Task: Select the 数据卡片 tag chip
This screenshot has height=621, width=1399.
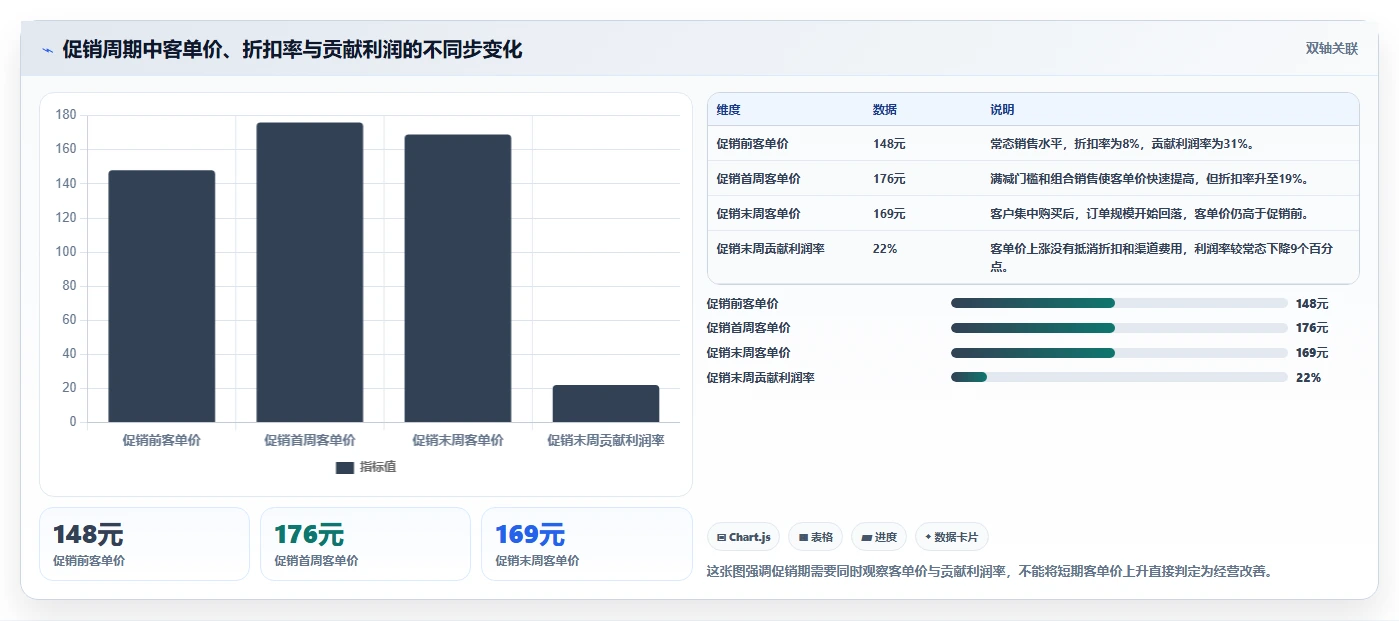Action: [x=952, y=537]
